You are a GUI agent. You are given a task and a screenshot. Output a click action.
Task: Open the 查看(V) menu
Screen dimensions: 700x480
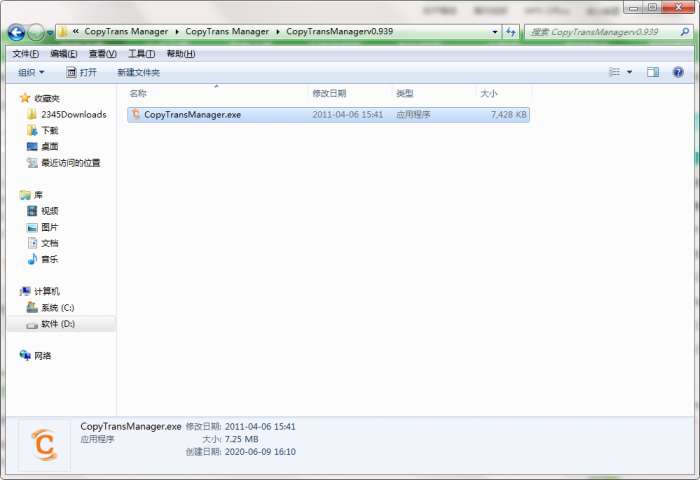[103, 54]
